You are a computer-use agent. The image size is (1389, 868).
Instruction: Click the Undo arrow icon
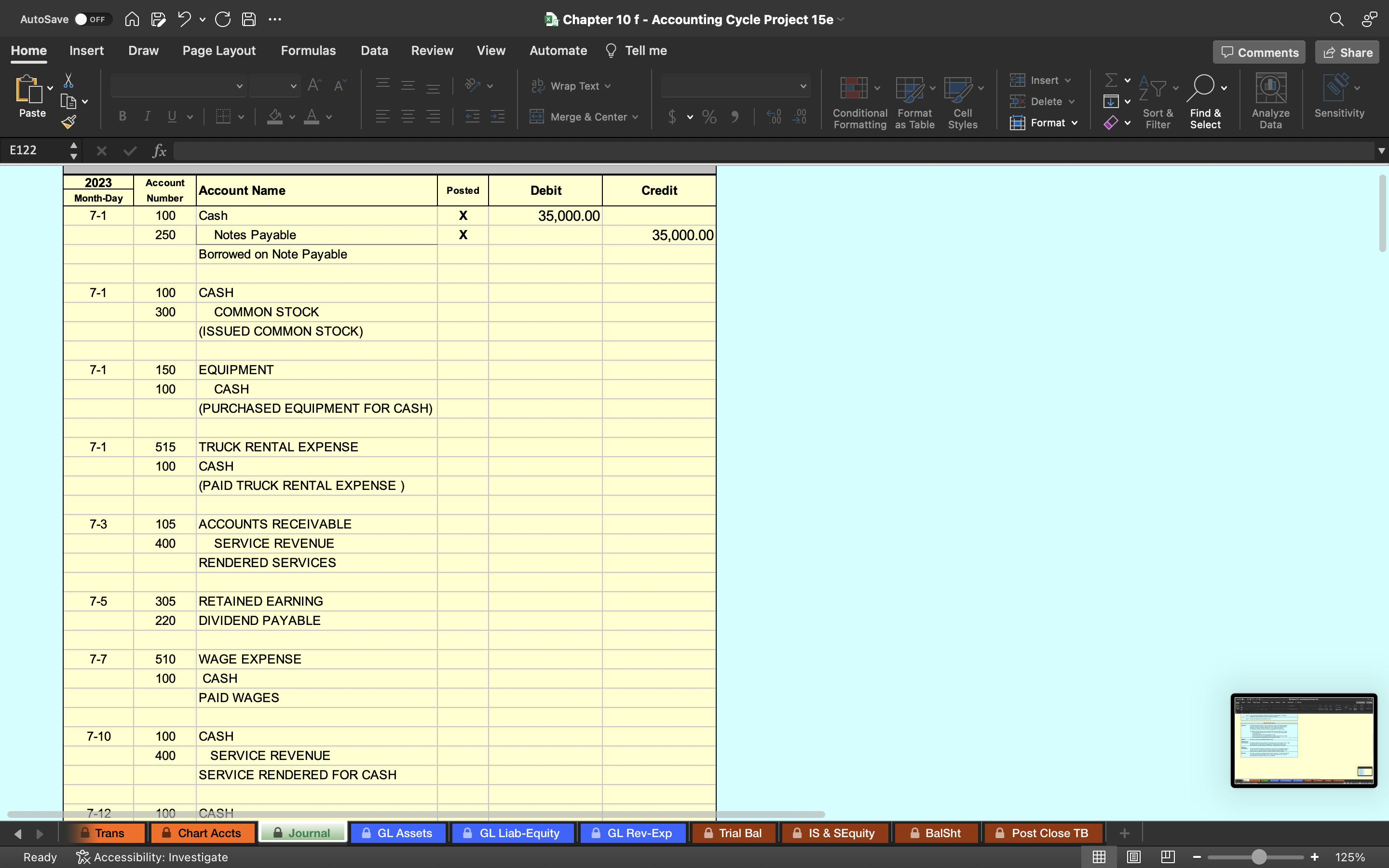pos(184,19)
